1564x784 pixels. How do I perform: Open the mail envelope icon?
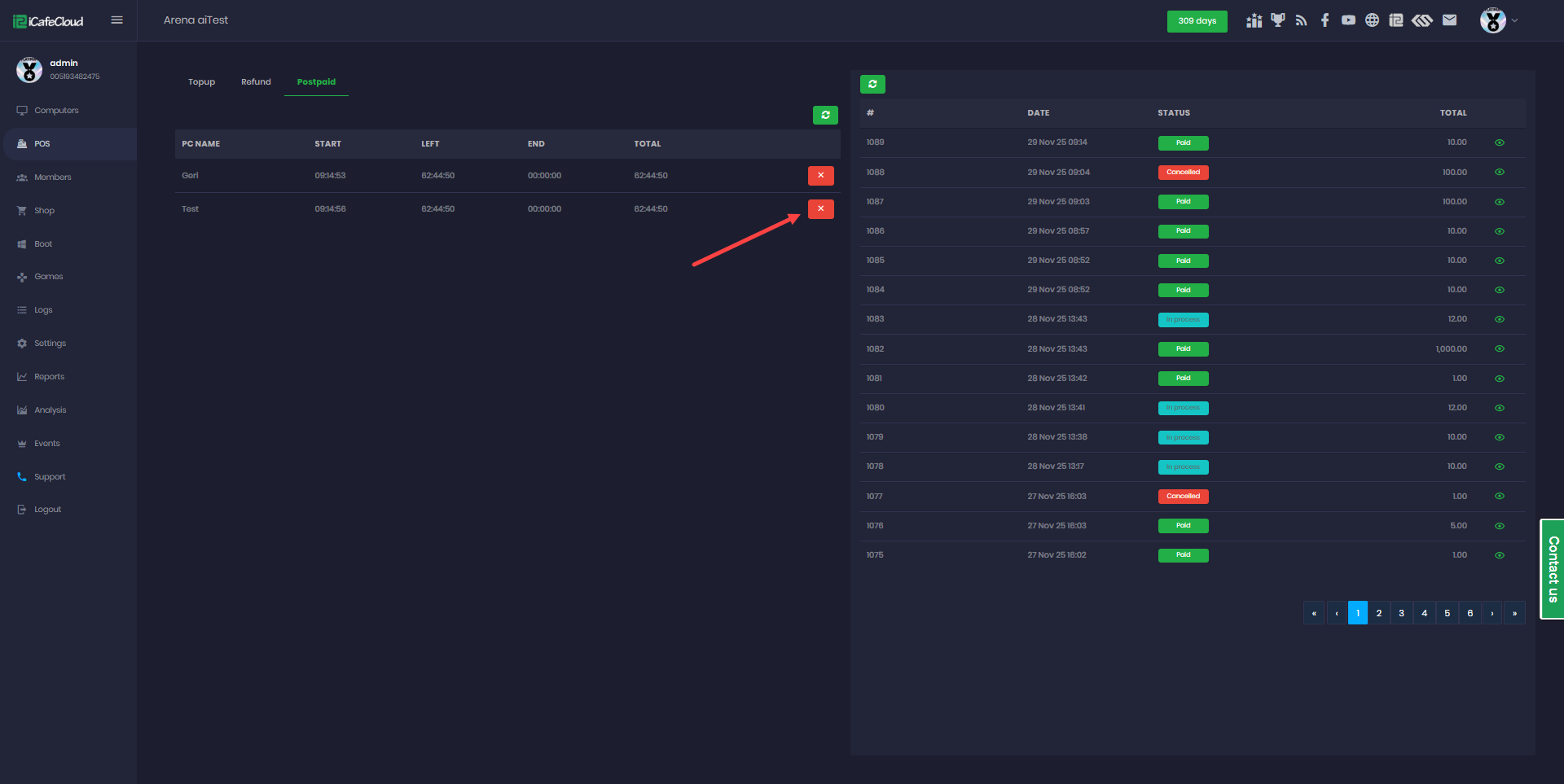click(1449, 20)
